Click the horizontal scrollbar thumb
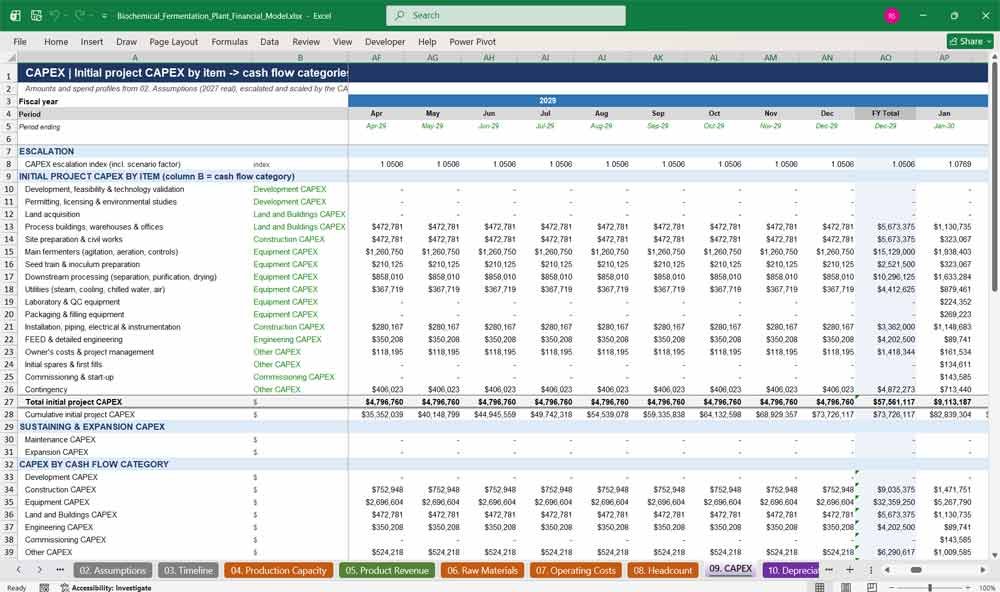The image size is (1000, 592). 916,570
